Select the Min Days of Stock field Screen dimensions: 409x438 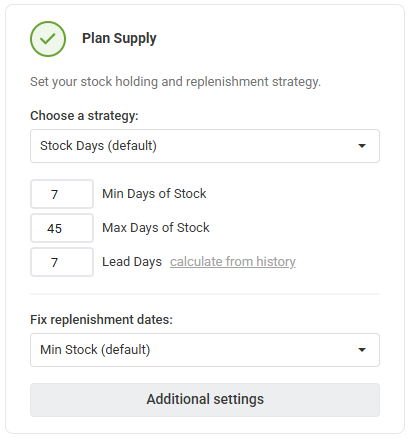[62, 194]
